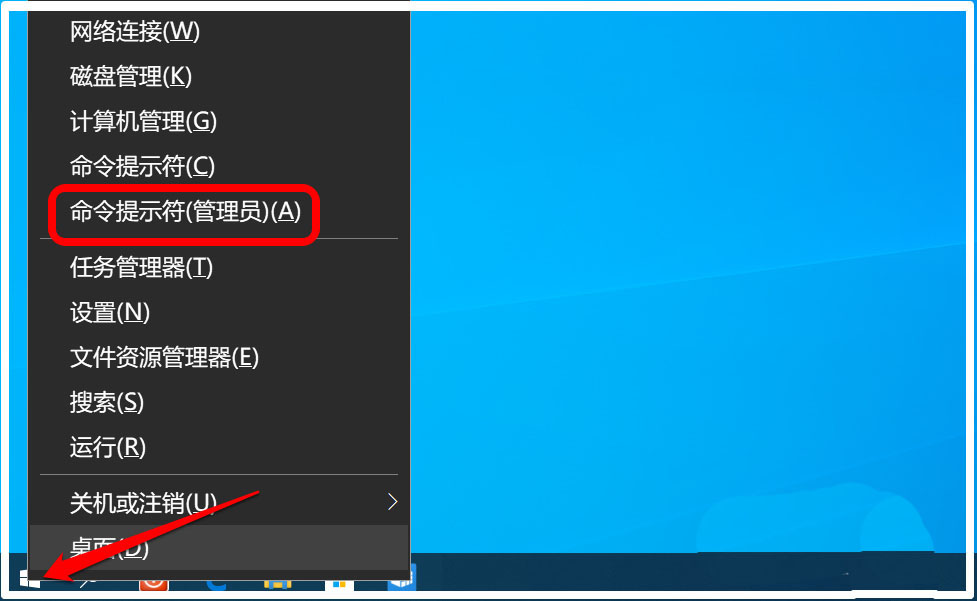Expand 关机或注销 submenu arrow
Image resolution: width=977 pixels, height=601 pixels.
click(x=392, y=501)
